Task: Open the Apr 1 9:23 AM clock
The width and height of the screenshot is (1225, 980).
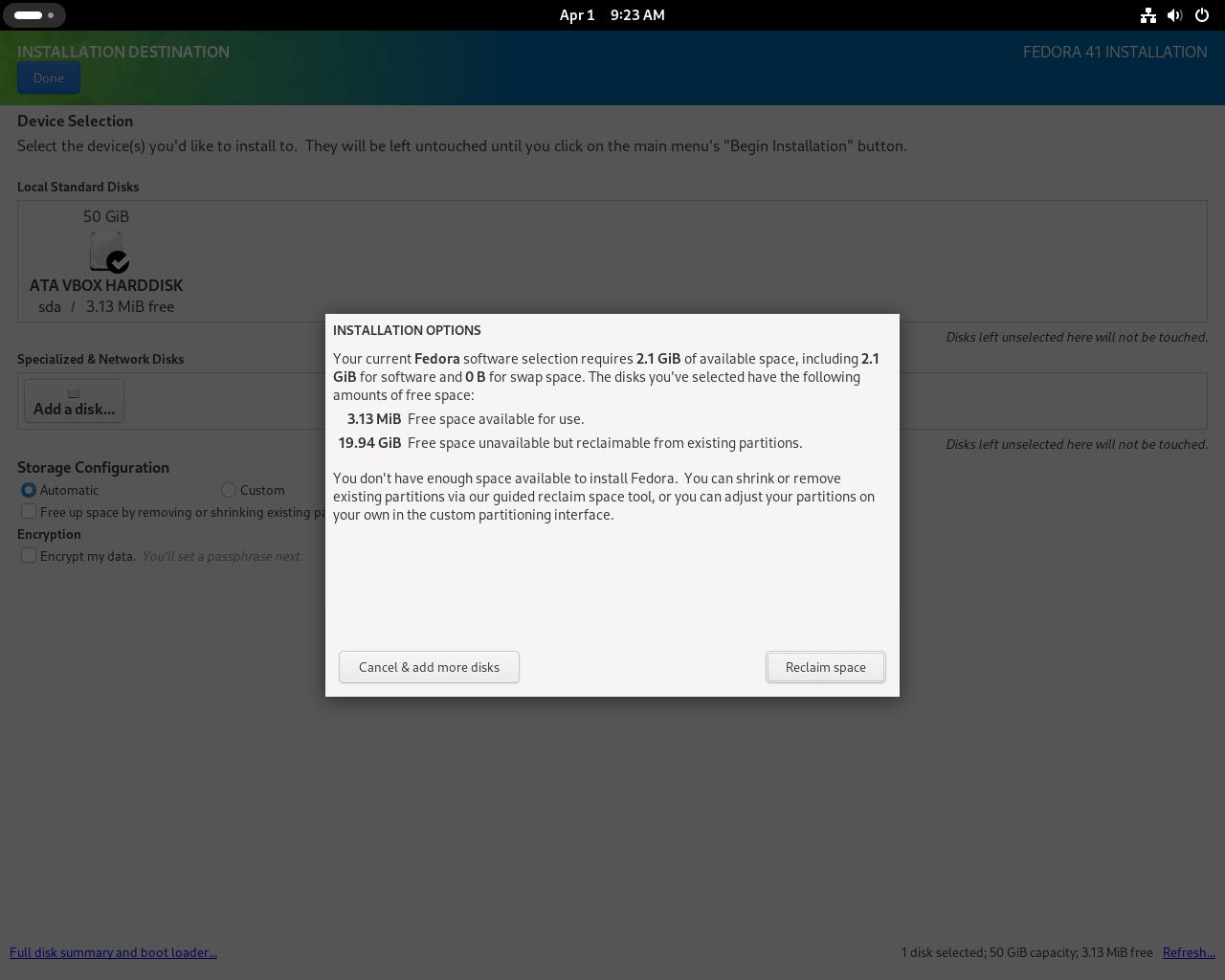Action: [612, 15]
